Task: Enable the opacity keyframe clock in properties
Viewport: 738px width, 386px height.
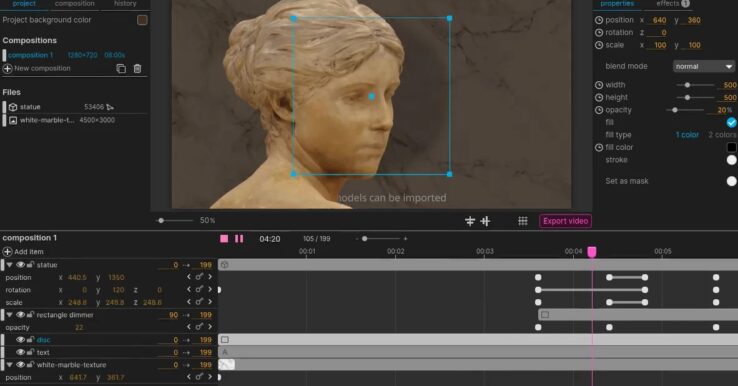Action: [599, 110]
